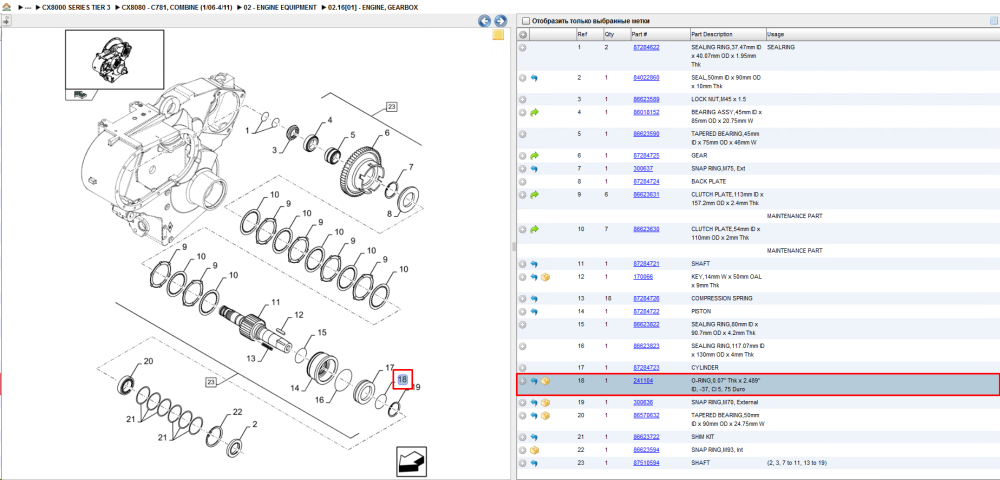The image size is (1000, 480).
Task: Open the yellow note icon above the diagram
Action: 499,35
